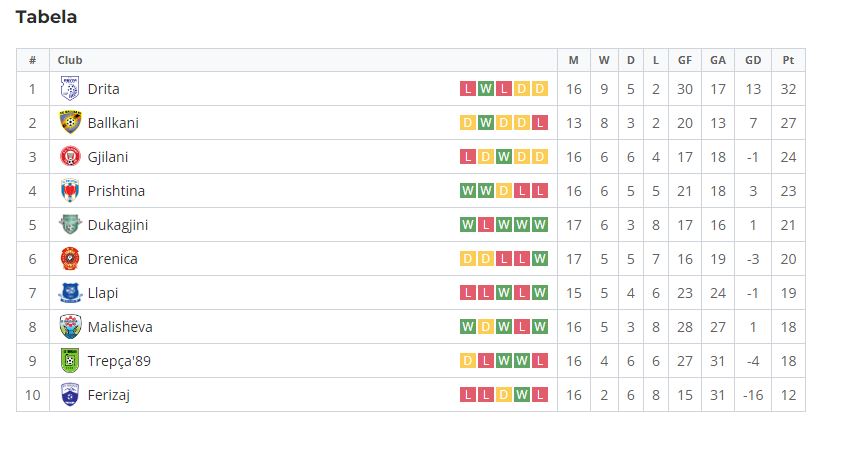Open the Ballkani team link
This screenshot has height=451, width=849.
point(113,123)
